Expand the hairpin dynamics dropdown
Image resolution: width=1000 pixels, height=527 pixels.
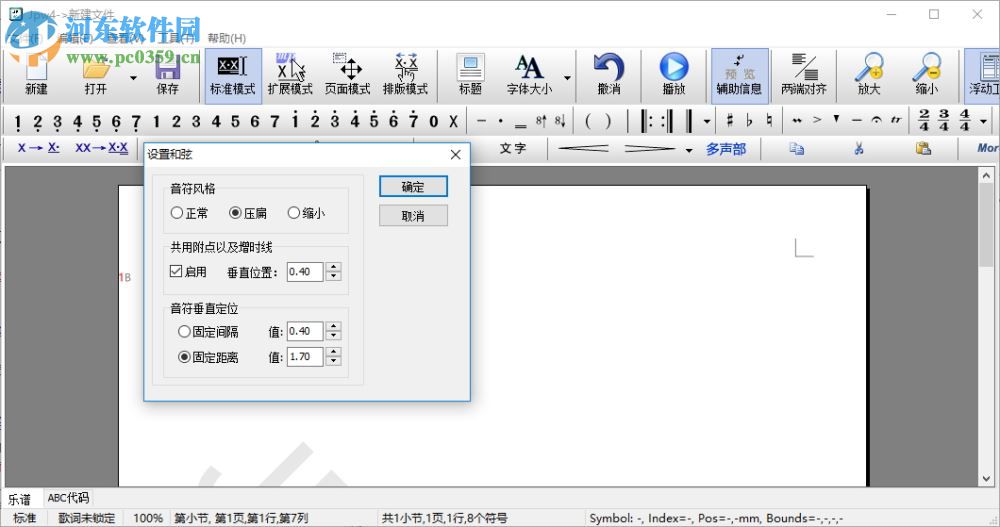689,150
